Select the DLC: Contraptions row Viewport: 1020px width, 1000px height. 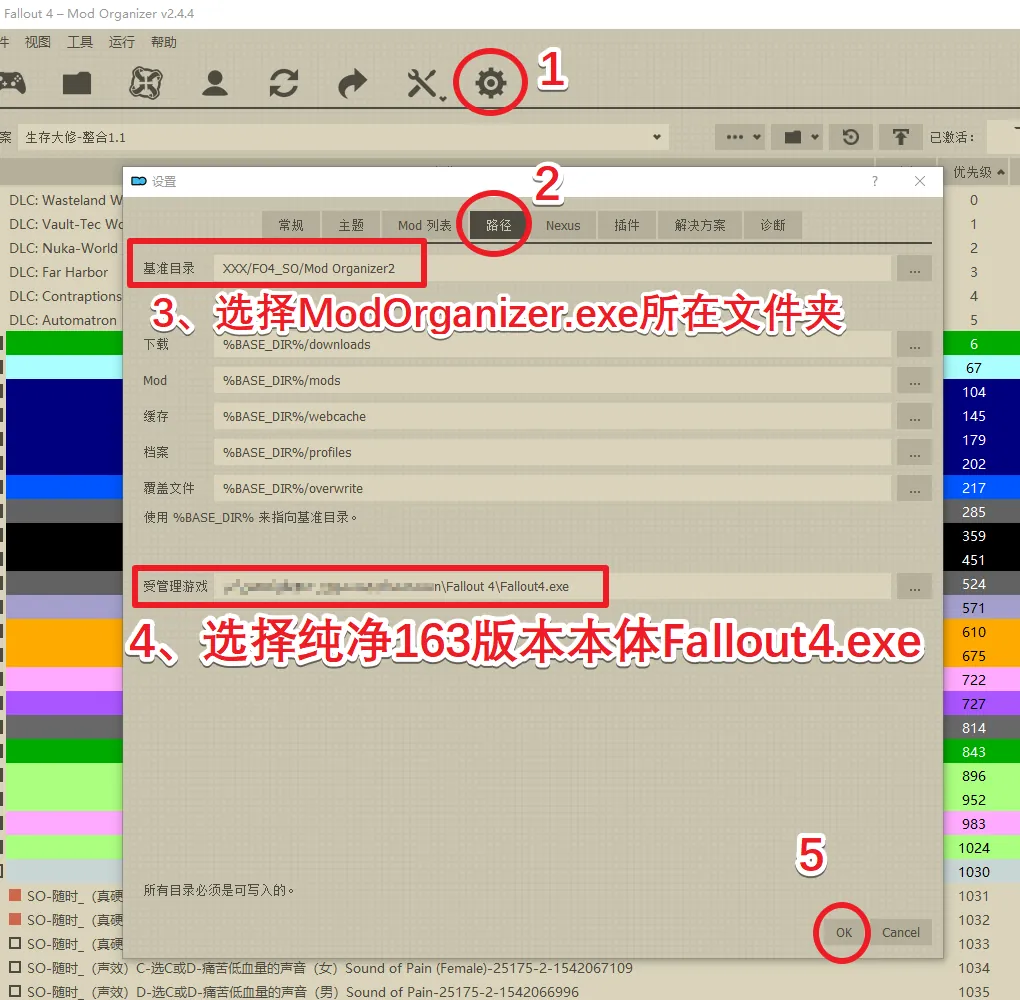point(65,297)
